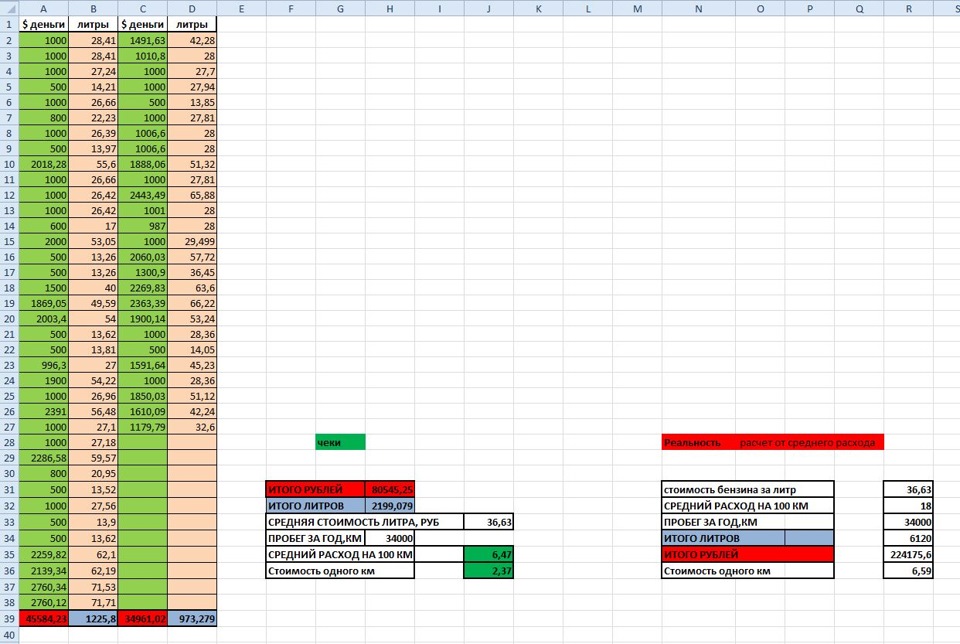The image size is (960, 644).
Task: Select the cell with value 6120
Action: click(909, 538)
